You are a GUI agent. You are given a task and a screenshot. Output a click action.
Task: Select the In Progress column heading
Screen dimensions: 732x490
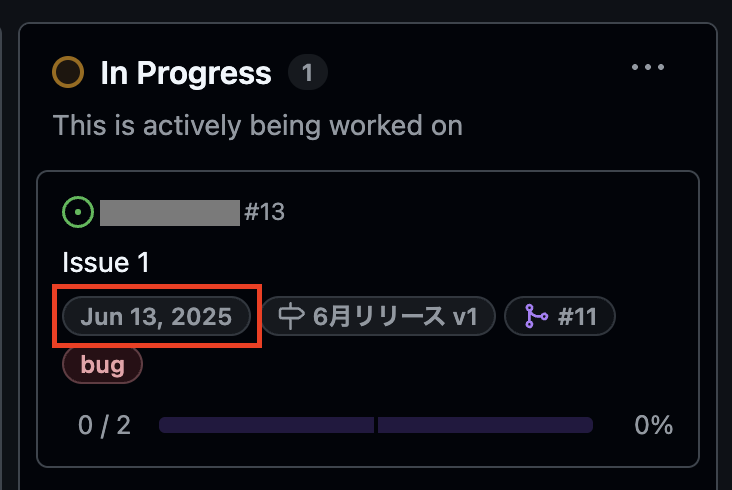coord(186,73)
